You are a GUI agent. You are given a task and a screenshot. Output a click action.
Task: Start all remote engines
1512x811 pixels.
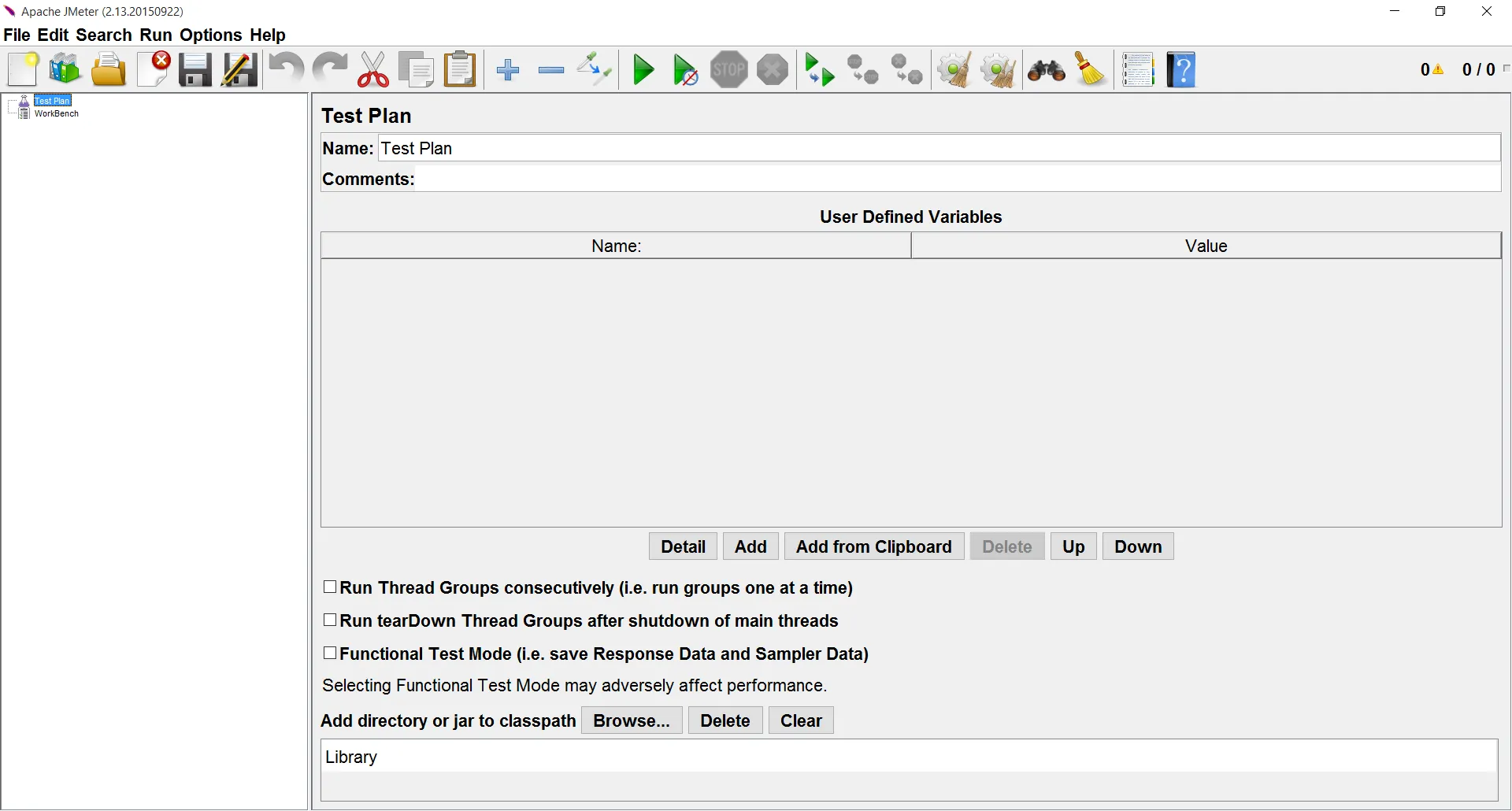(819, 70)
